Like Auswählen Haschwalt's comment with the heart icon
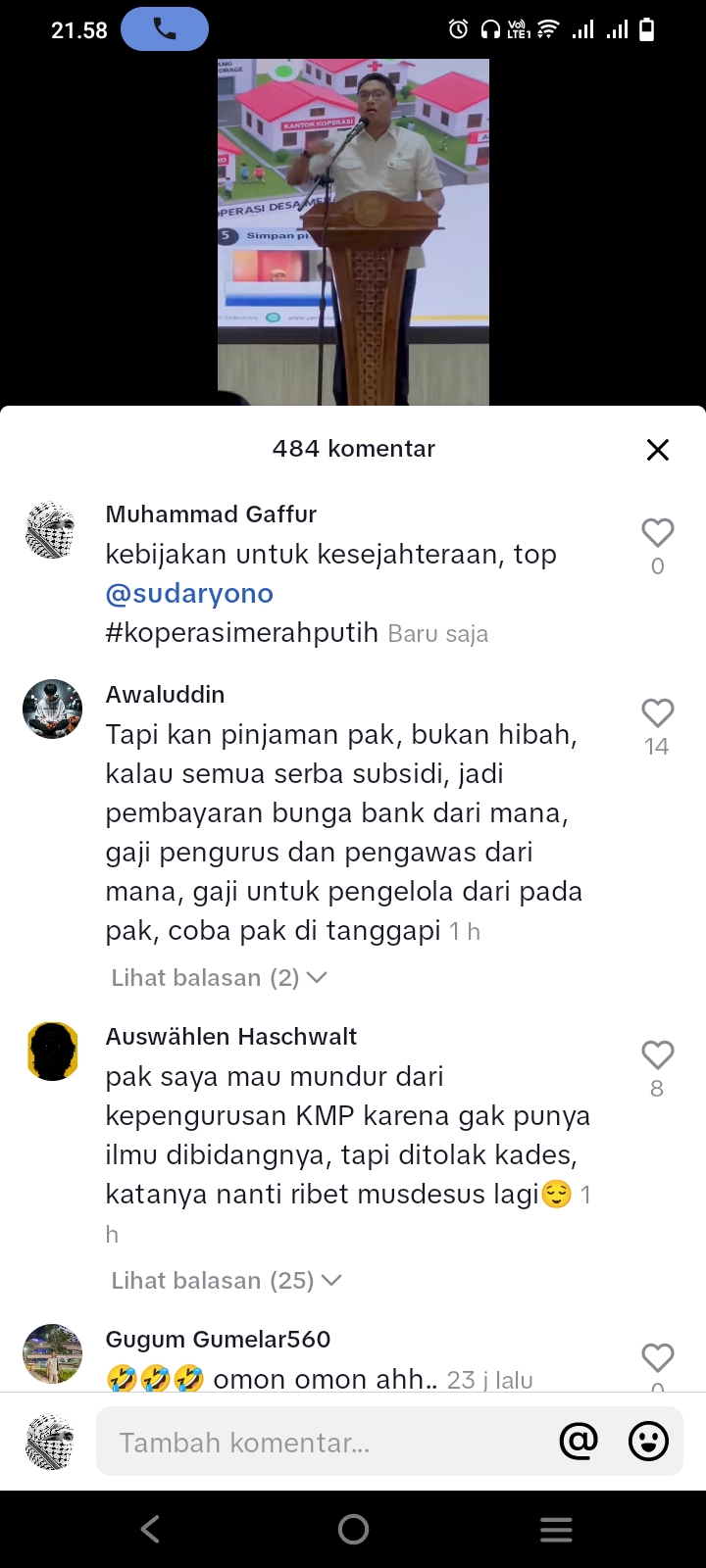This screenshot has height=1568, width=706. coord(657,1054)
